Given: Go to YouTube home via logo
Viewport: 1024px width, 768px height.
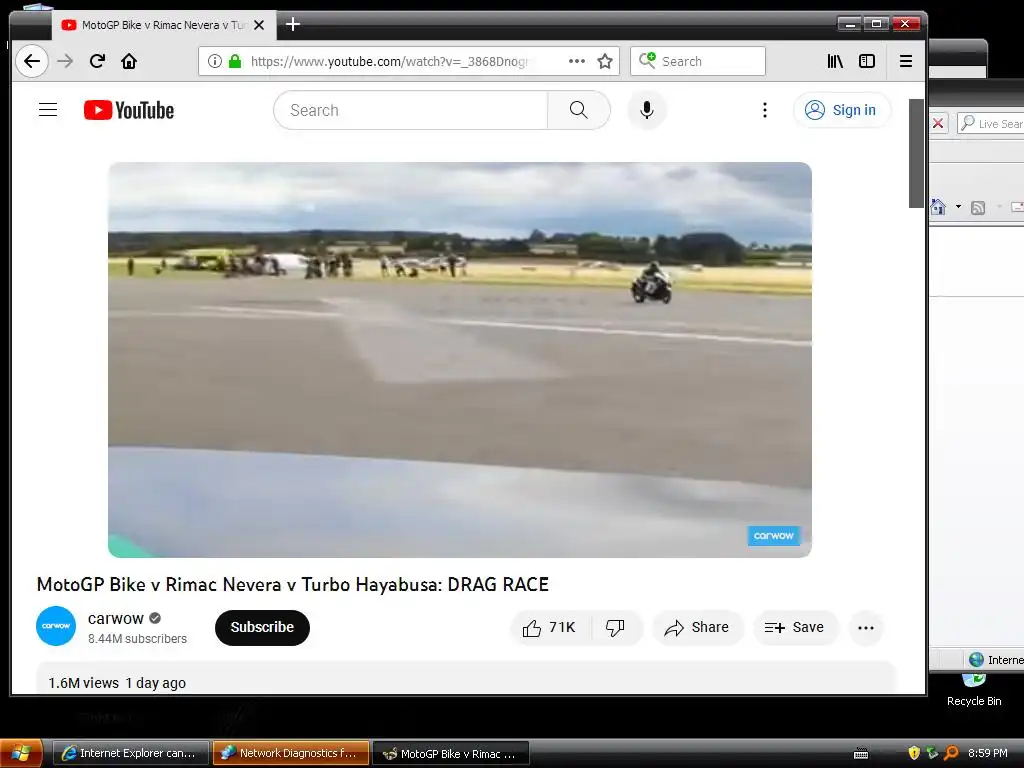Looking at the screenshot, I should pyautogui.click(x=129, y=110).
